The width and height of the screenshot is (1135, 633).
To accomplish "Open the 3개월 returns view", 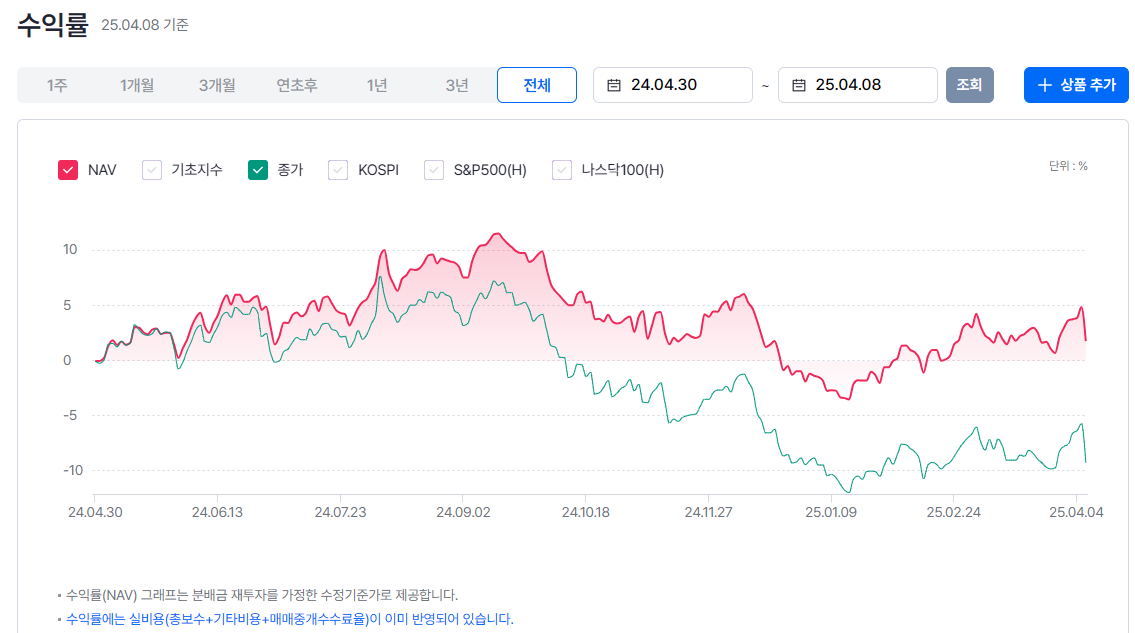I will click(x=217, y=85).
